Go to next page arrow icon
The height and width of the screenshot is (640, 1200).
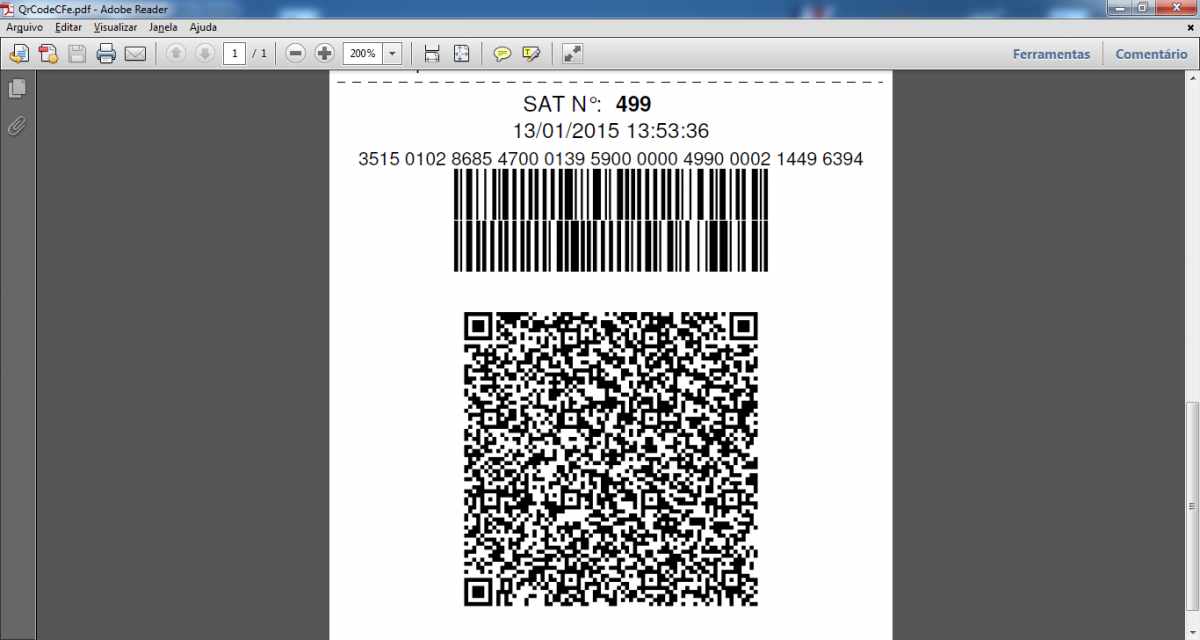click(x=204, y=54)
